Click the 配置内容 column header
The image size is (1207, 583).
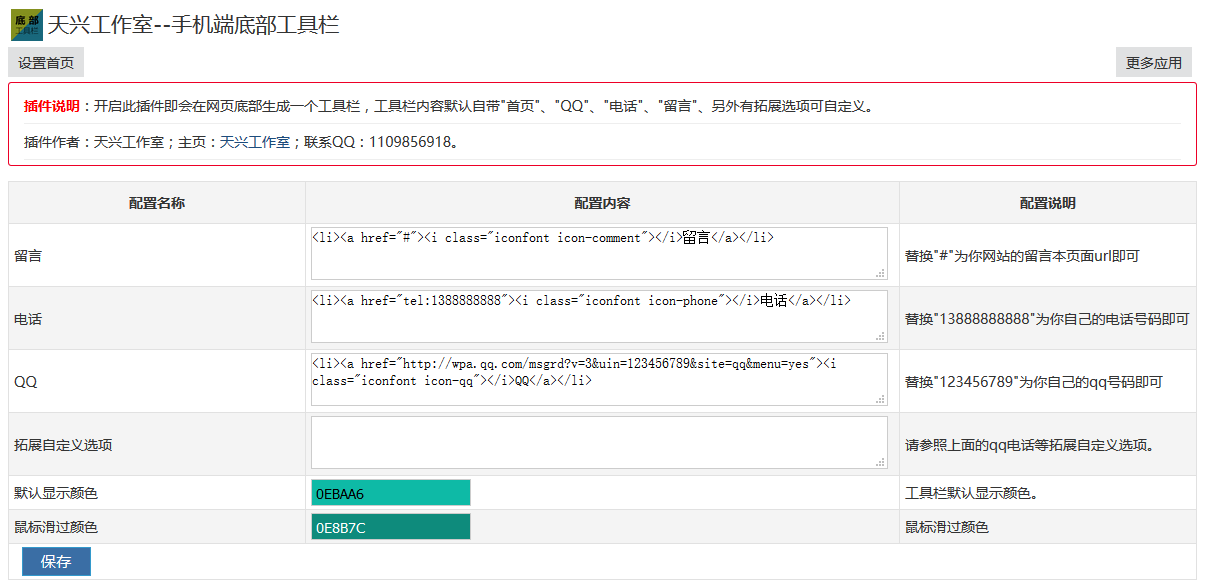pos(602,203)
